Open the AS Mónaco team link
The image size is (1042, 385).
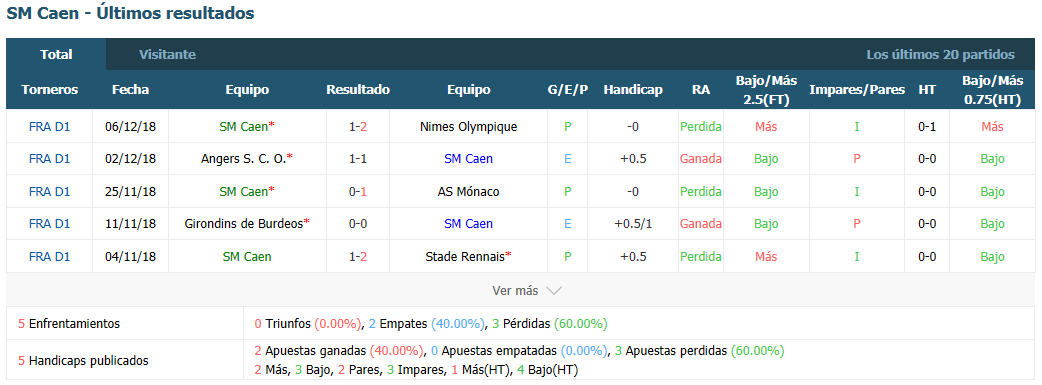(x=469, y=192)
